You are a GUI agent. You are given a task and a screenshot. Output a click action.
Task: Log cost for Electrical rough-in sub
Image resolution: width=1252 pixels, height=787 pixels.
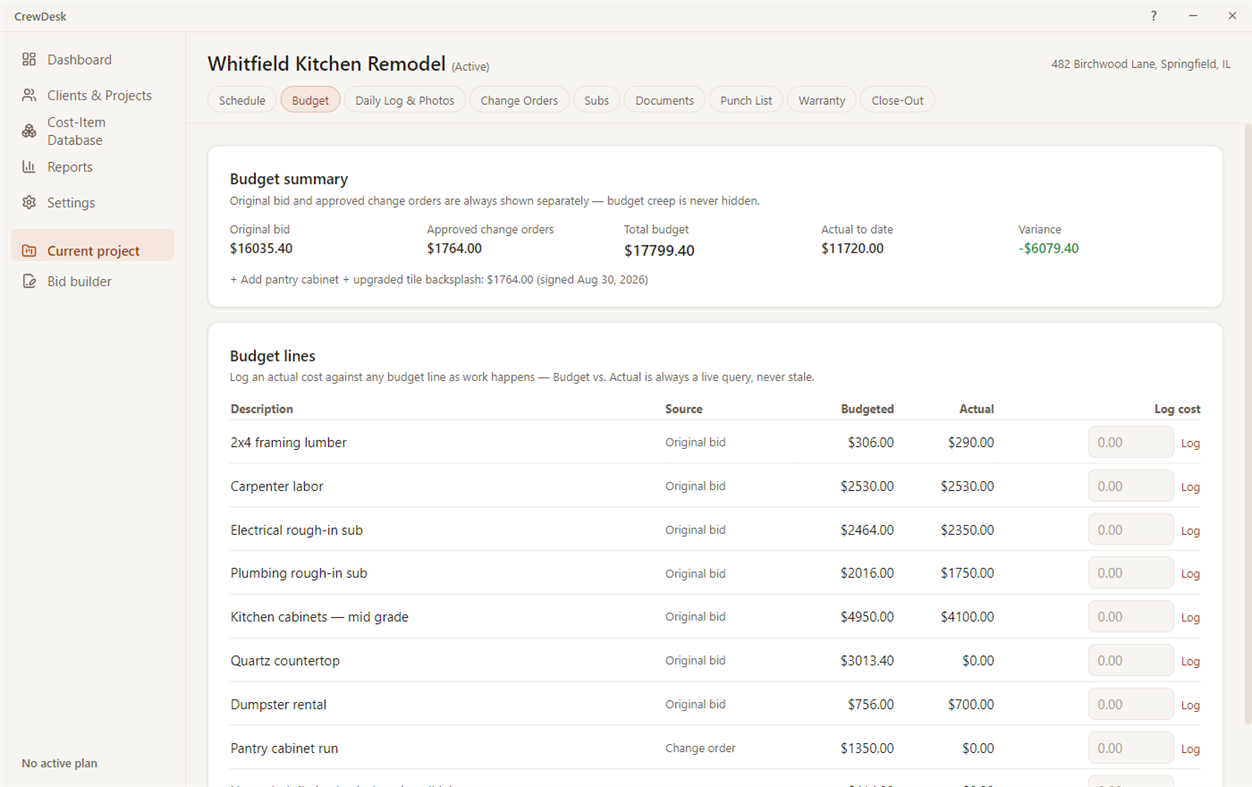click(1190, 530)
